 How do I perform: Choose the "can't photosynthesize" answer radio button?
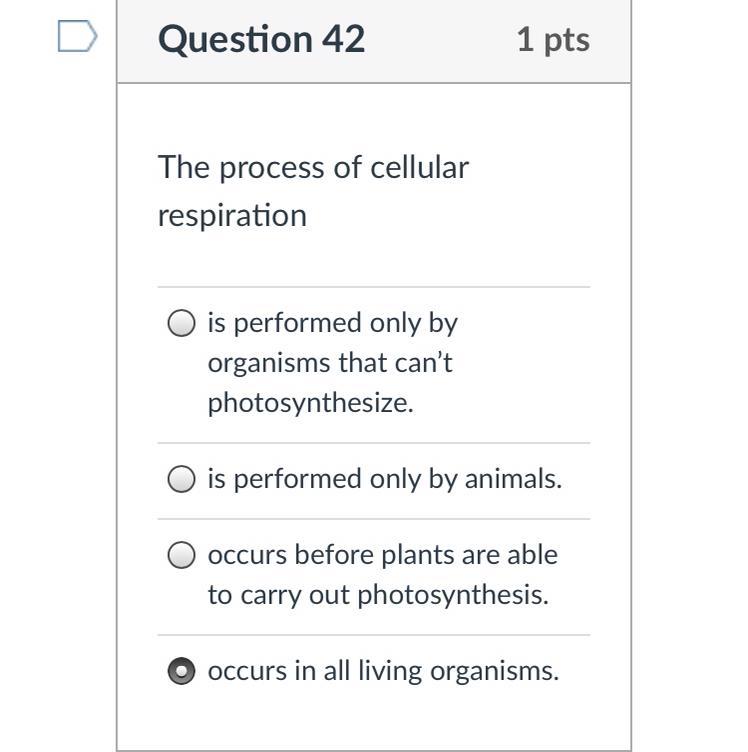click(181, 323)
